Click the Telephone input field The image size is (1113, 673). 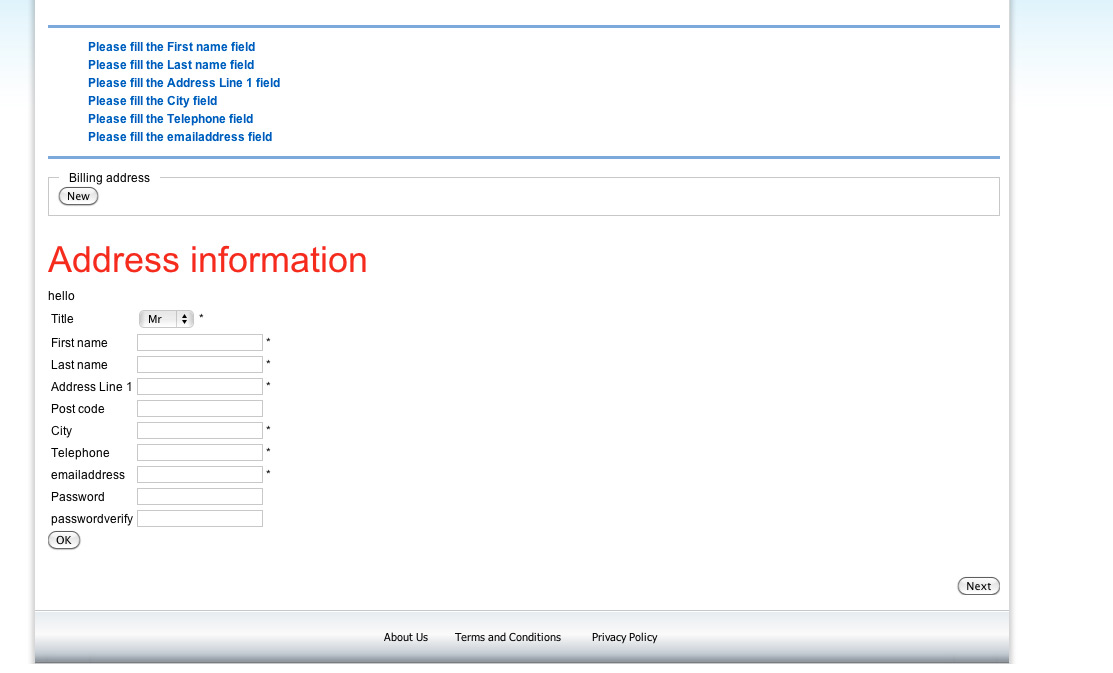point(199,452)
